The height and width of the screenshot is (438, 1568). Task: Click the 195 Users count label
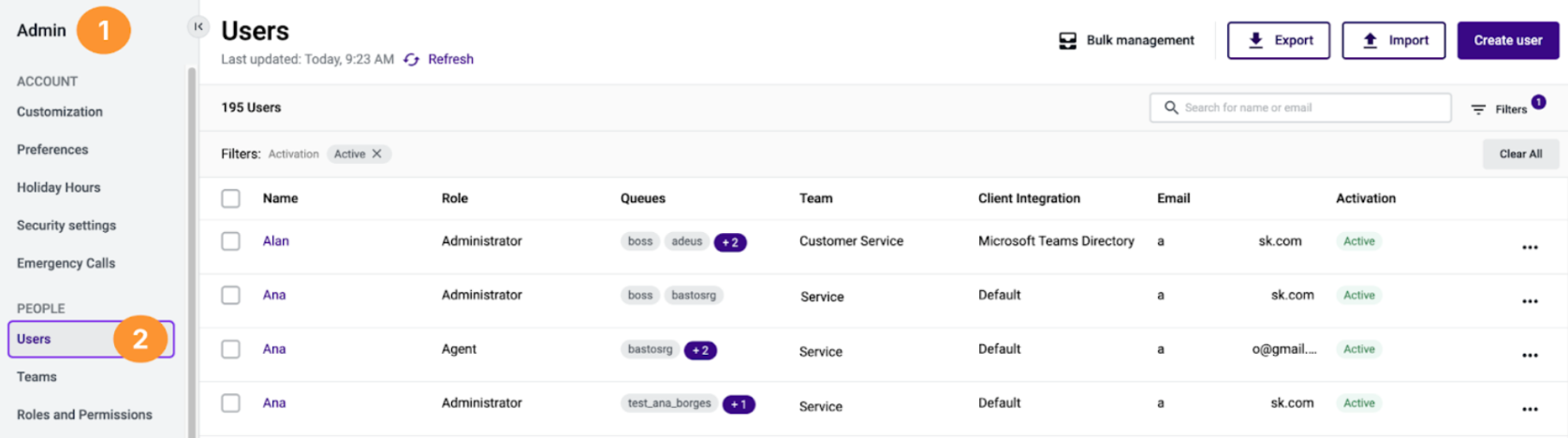(x=251, y=108)
